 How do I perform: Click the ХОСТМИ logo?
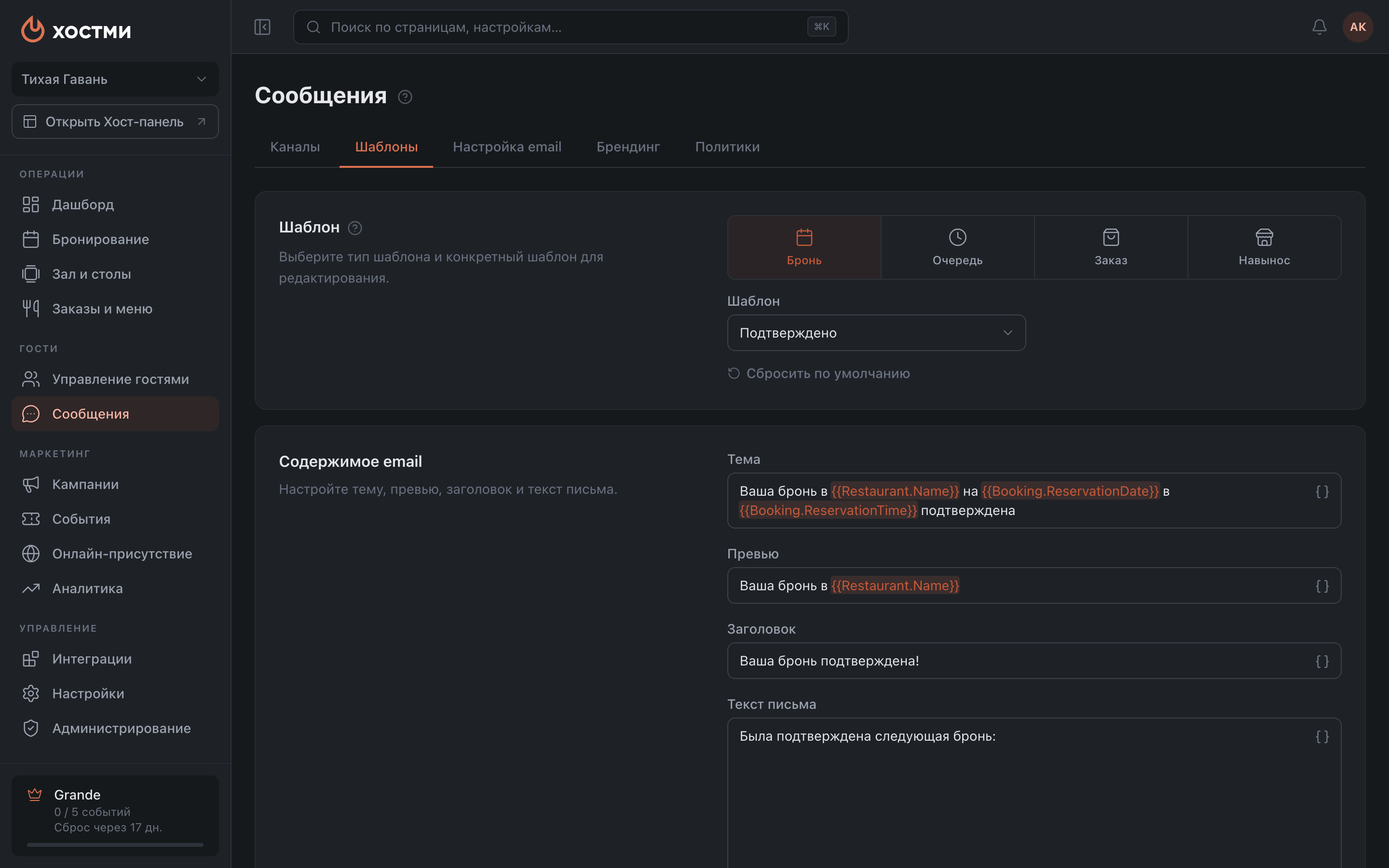(x=76, y=29)
